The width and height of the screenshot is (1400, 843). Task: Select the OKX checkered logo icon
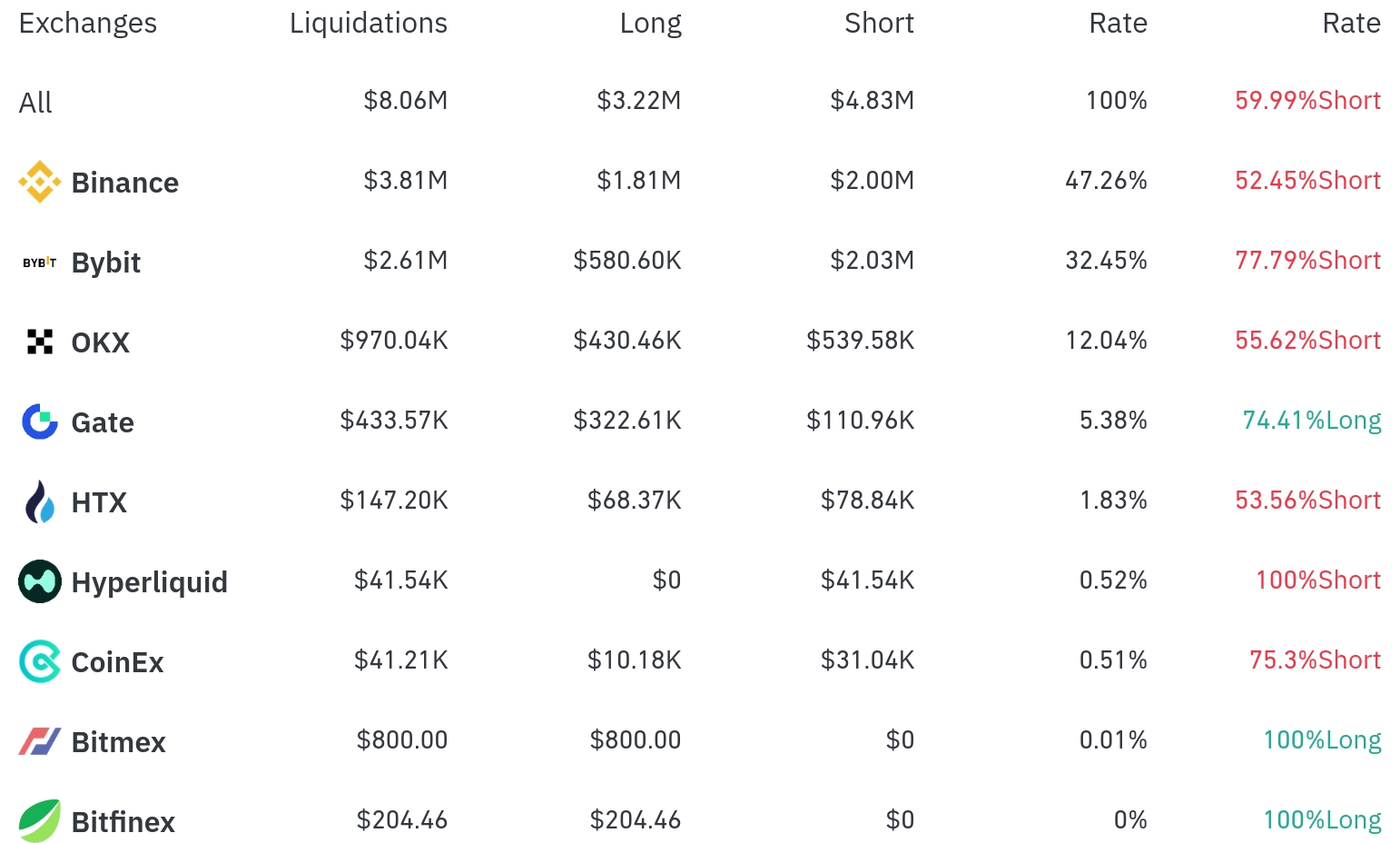[40, 342]
